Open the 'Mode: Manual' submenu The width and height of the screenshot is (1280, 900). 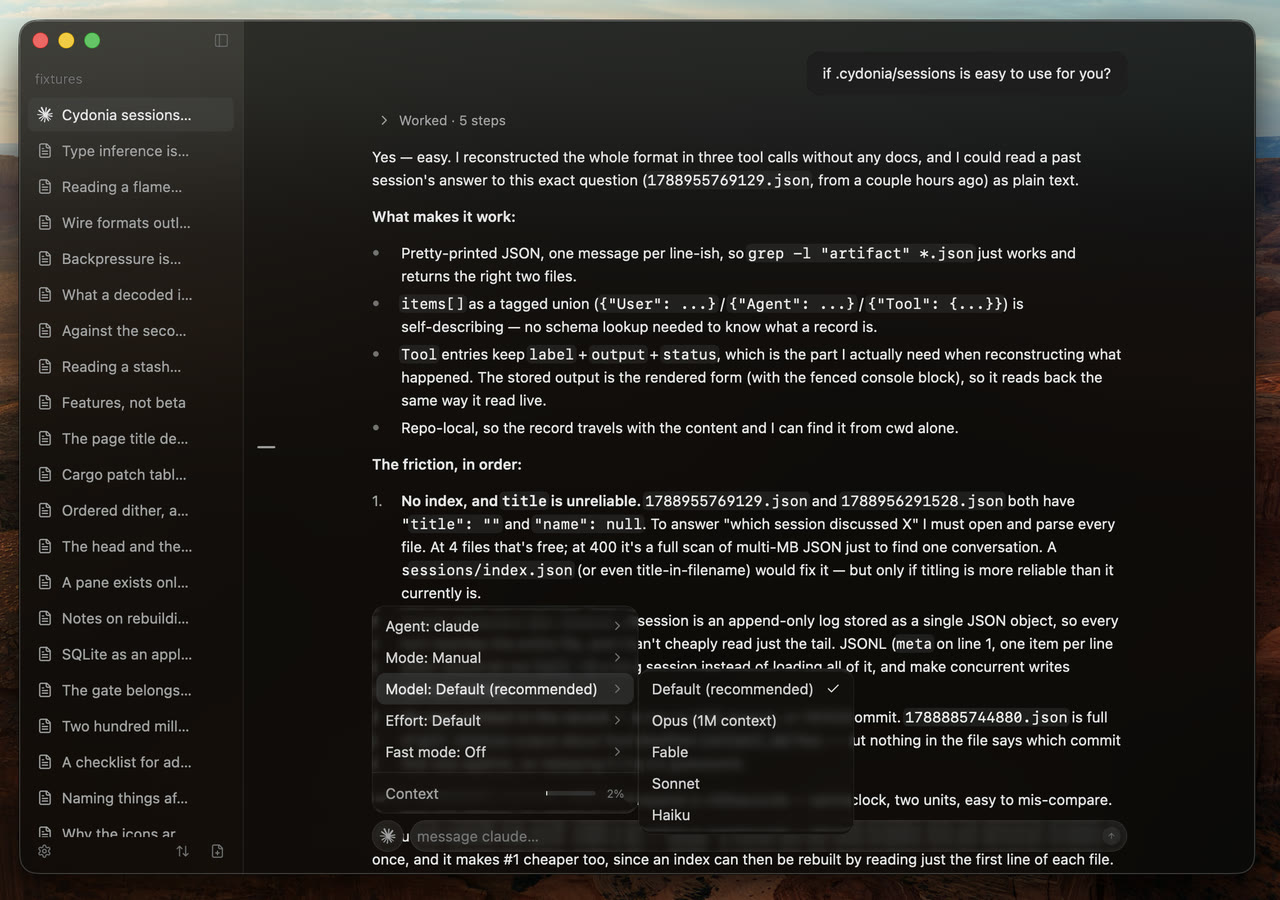click(504, 658)
